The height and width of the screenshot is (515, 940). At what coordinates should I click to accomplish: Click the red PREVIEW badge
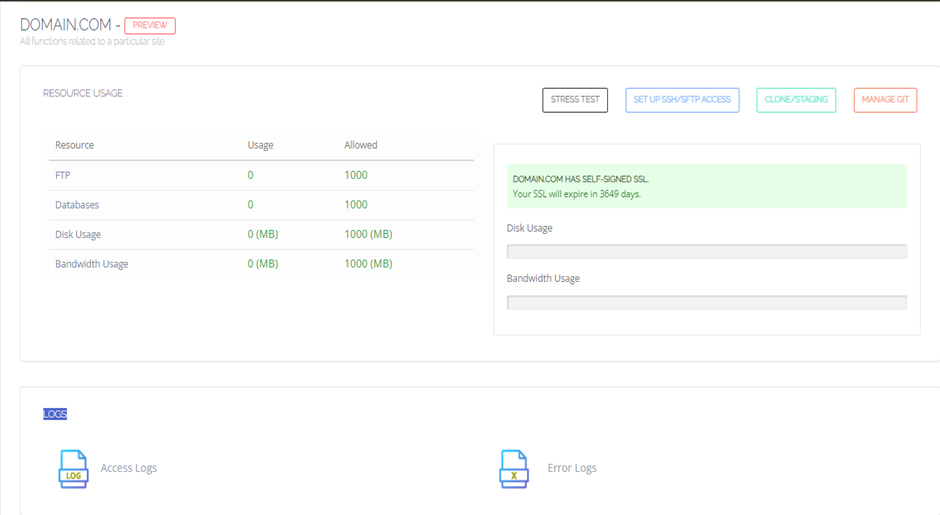click(x=150, y=25)
